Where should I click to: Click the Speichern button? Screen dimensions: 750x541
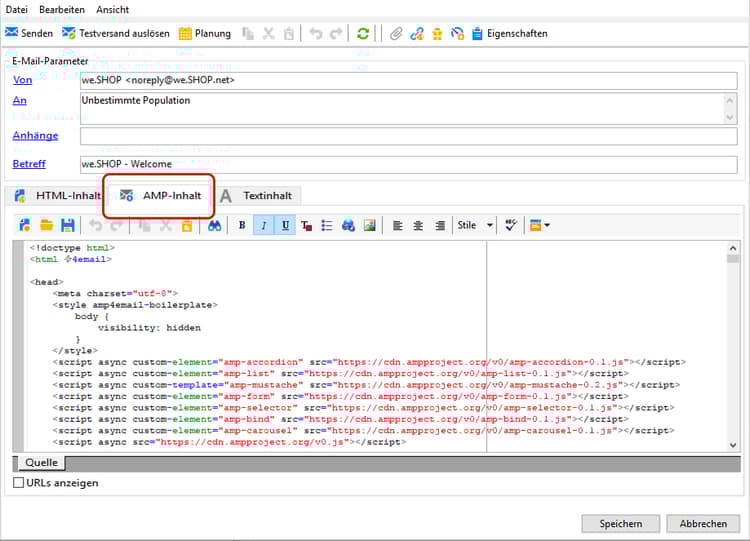(621, 524)
